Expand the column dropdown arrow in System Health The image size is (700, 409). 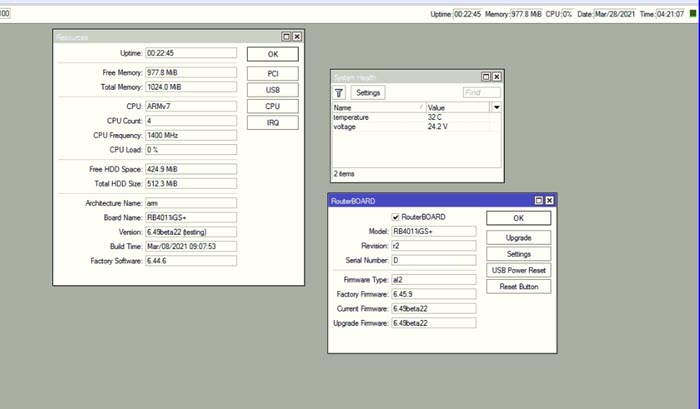497,107
